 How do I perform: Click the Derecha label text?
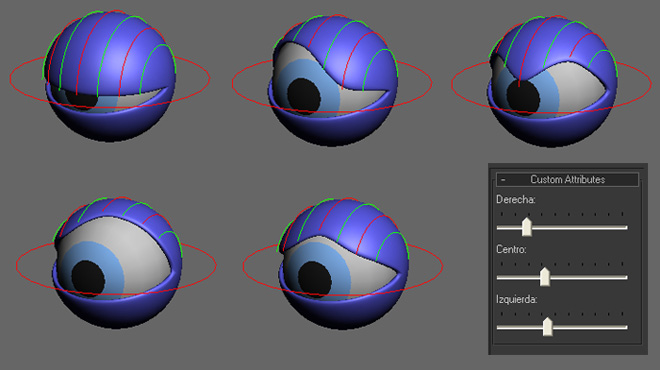(x=516, y=200)
